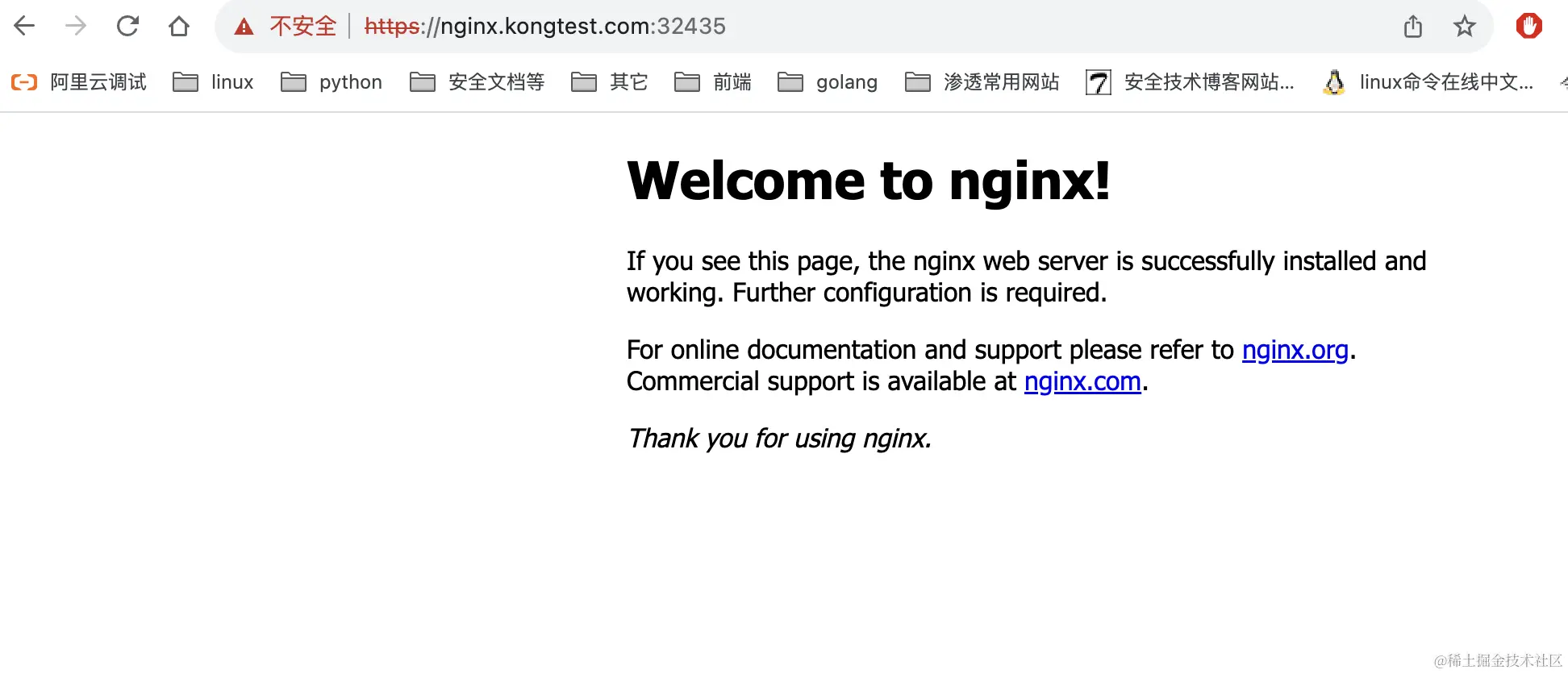Open the 阿里云调试 bookmark

[x=79, y=82]
